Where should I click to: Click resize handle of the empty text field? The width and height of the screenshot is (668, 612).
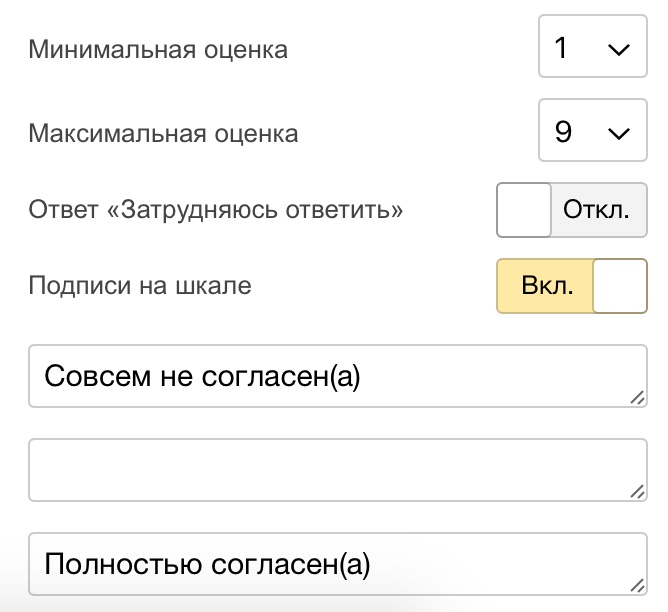(638, 491)
